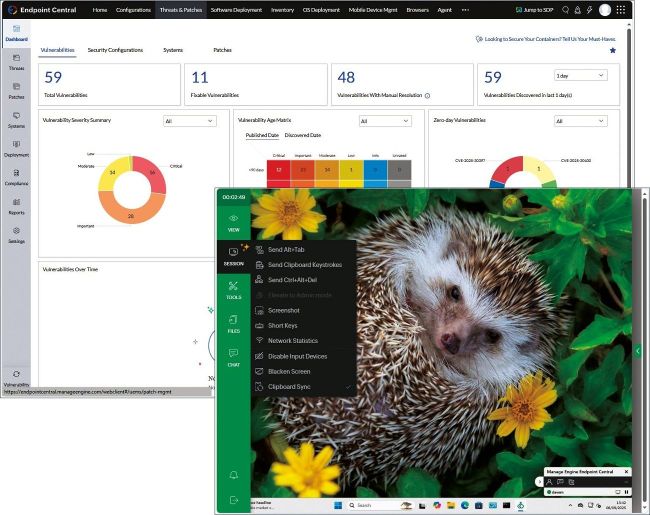Toggle Blacken Screen option
This screenshot has width=650, height=515.
(288, 371)
